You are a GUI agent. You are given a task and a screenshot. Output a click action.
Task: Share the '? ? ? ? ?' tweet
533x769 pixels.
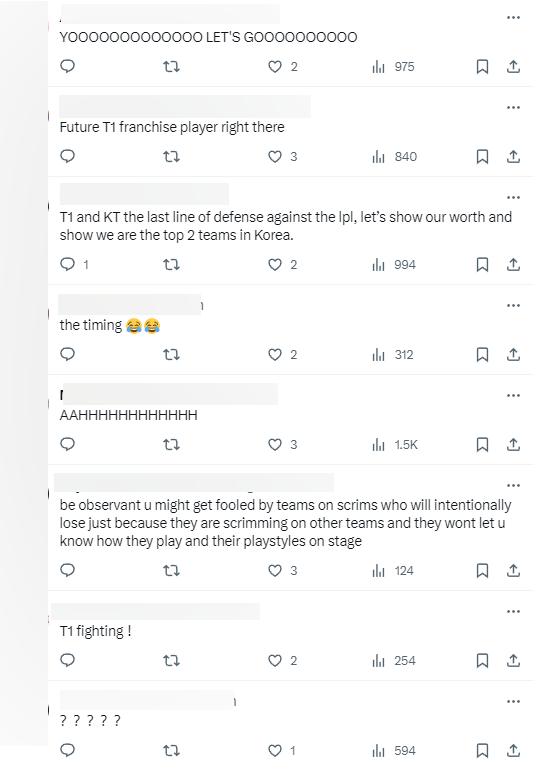pyautogui.click(x=513, y=750)
